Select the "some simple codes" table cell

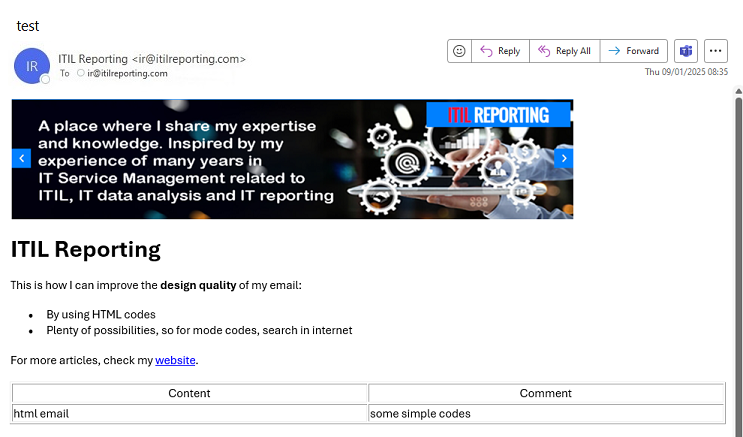(x=545, y=413)
